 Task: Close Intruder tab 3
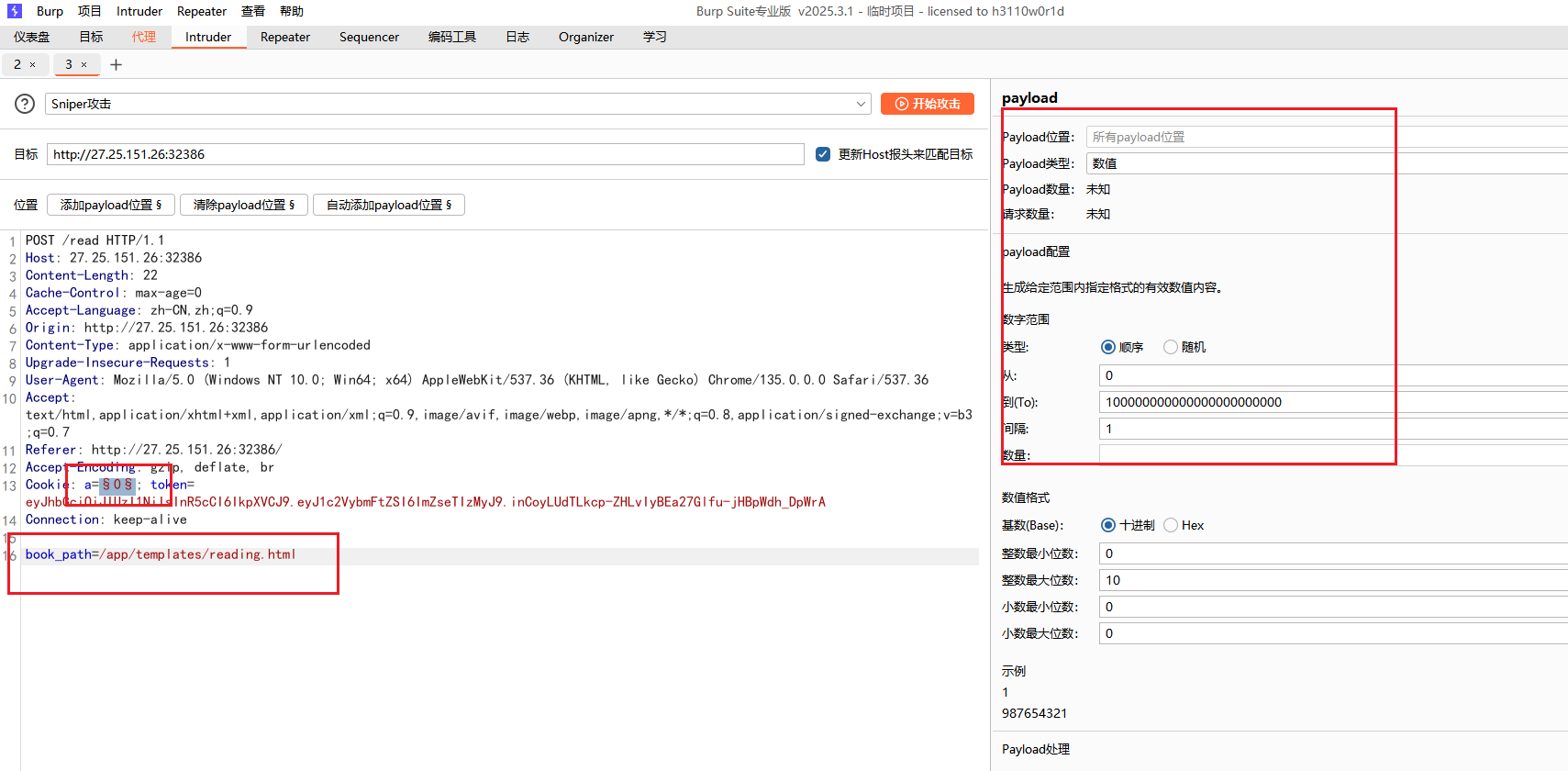tap(84, 64)
